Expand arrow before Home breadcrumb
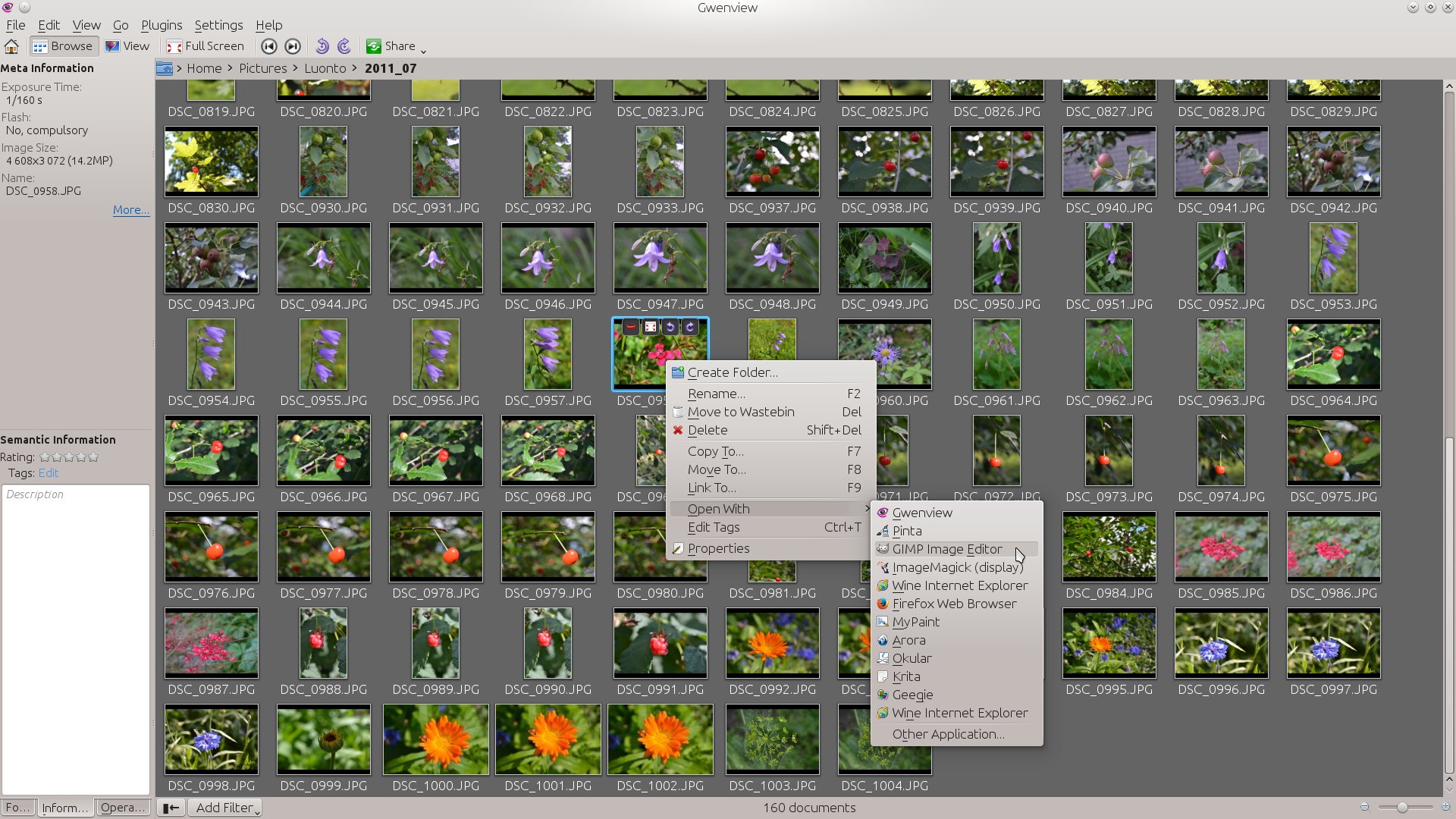 pos(180,68)
